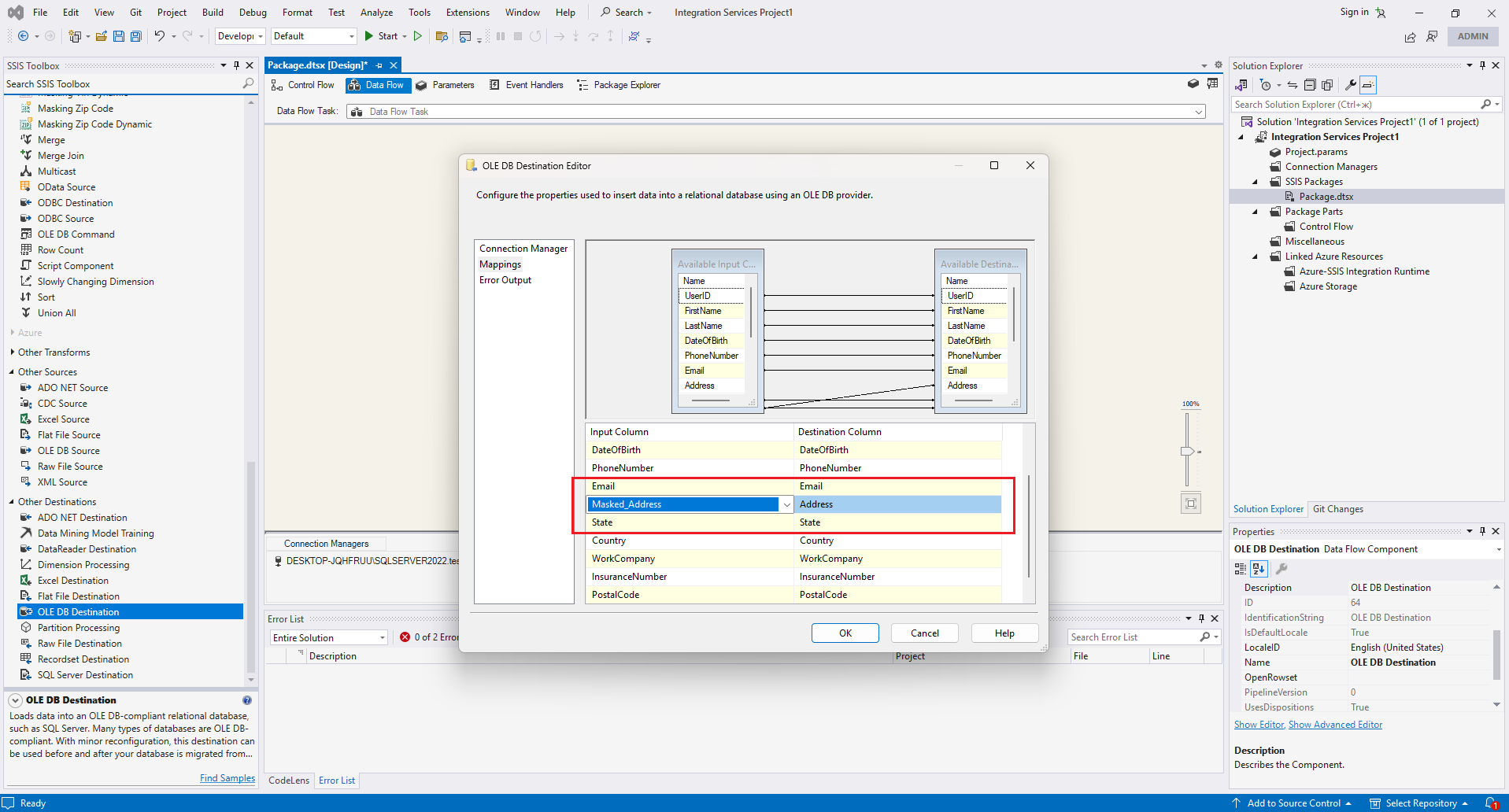Open Masked_Address input column dropdown
This screenshot has height=812, width=1509.
[786, 504]
